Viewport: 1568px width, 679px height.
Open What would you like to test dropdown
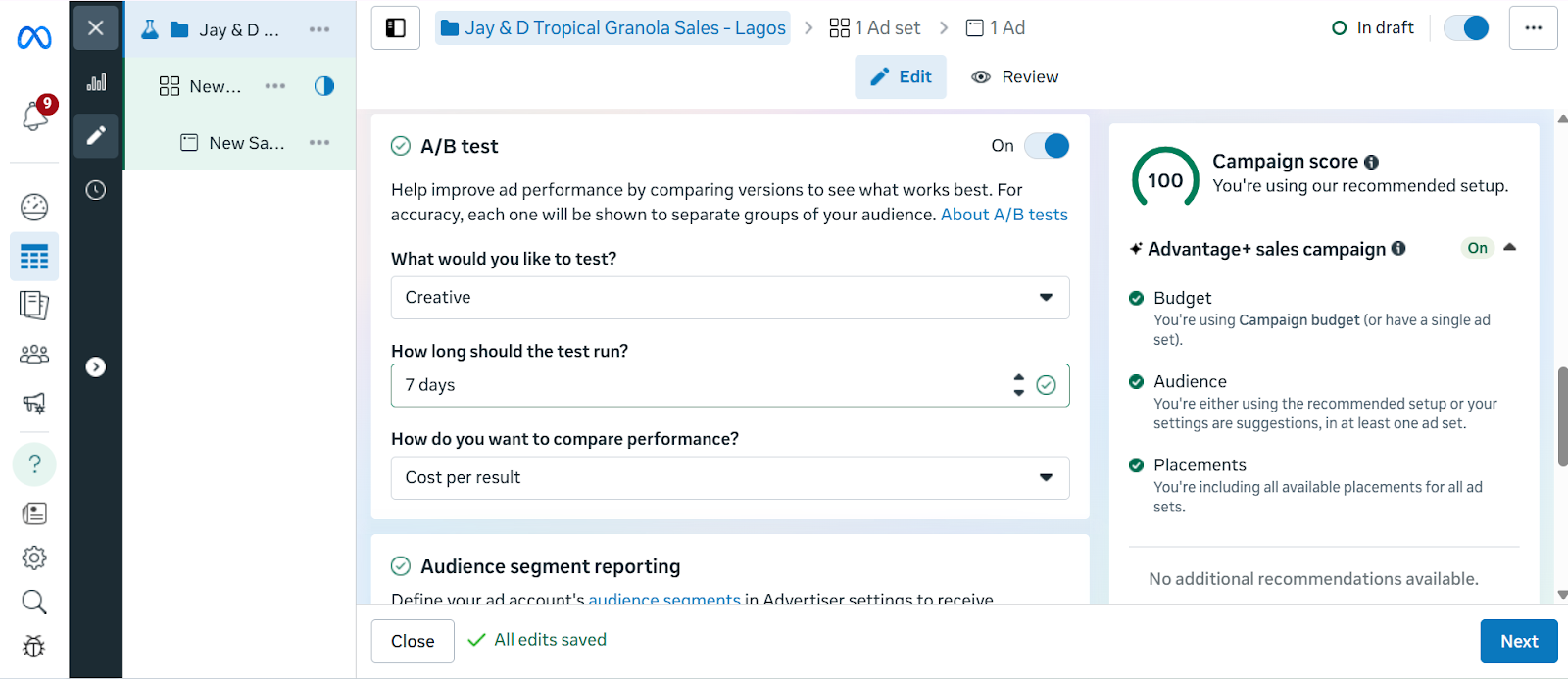coord(730,298)
